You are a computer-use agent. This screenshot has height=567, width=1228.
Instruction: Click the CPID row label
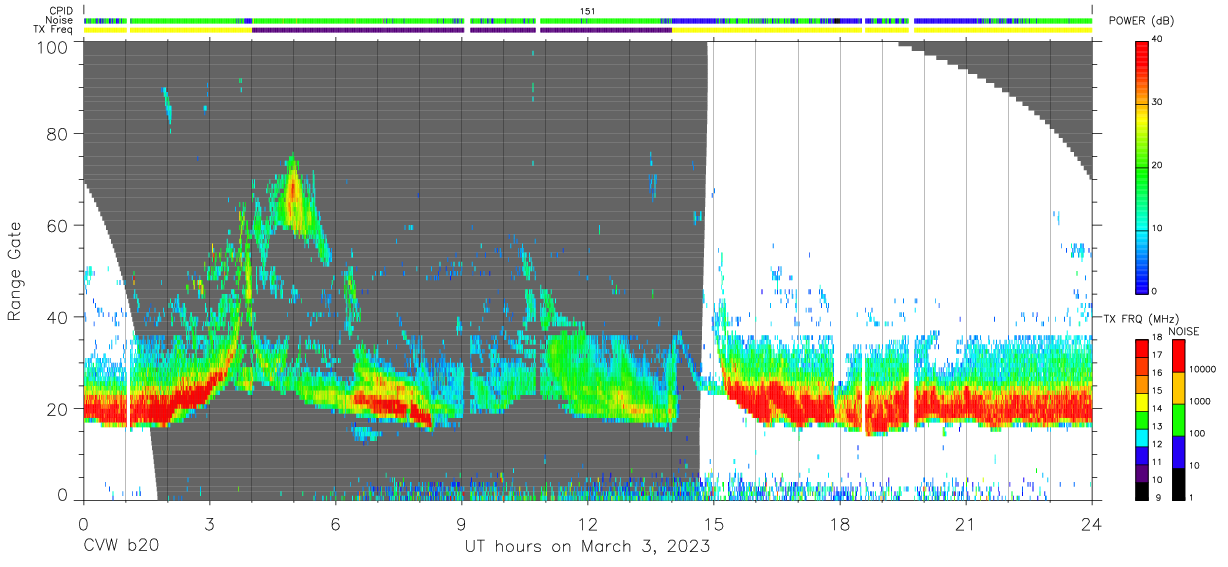point(60,11)
